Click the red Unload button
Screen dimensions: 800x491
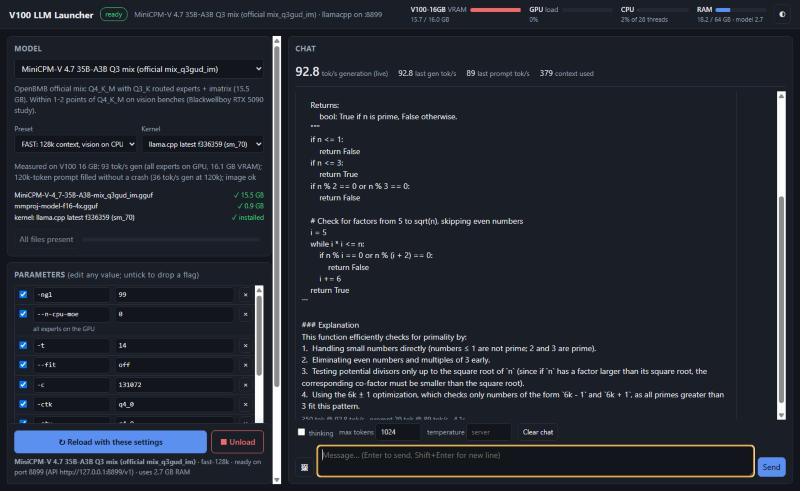[237, 442]
